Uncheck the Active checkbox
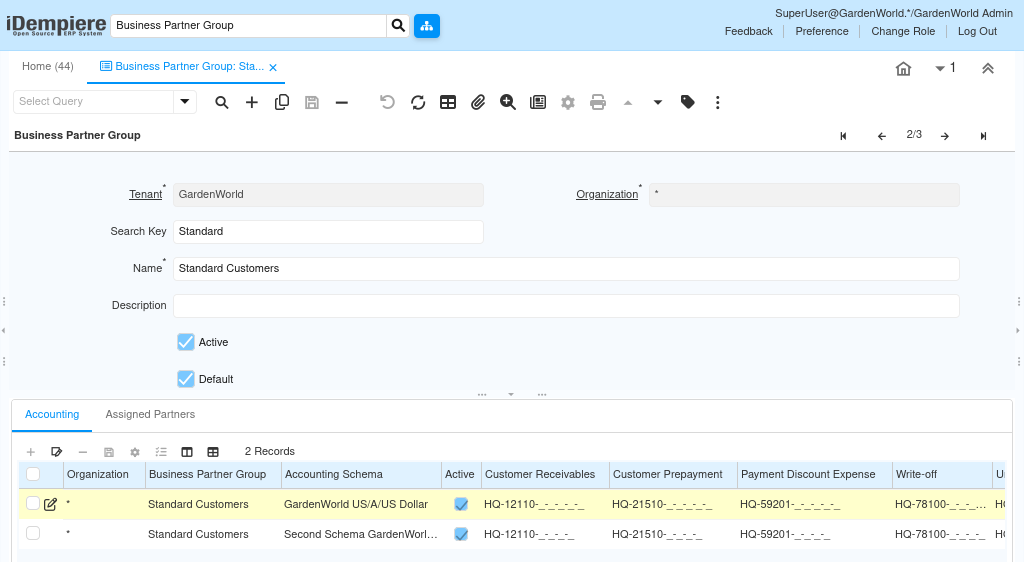This screenshot has width=1024, height=562. pyautogui.click(x=186, y=342)
